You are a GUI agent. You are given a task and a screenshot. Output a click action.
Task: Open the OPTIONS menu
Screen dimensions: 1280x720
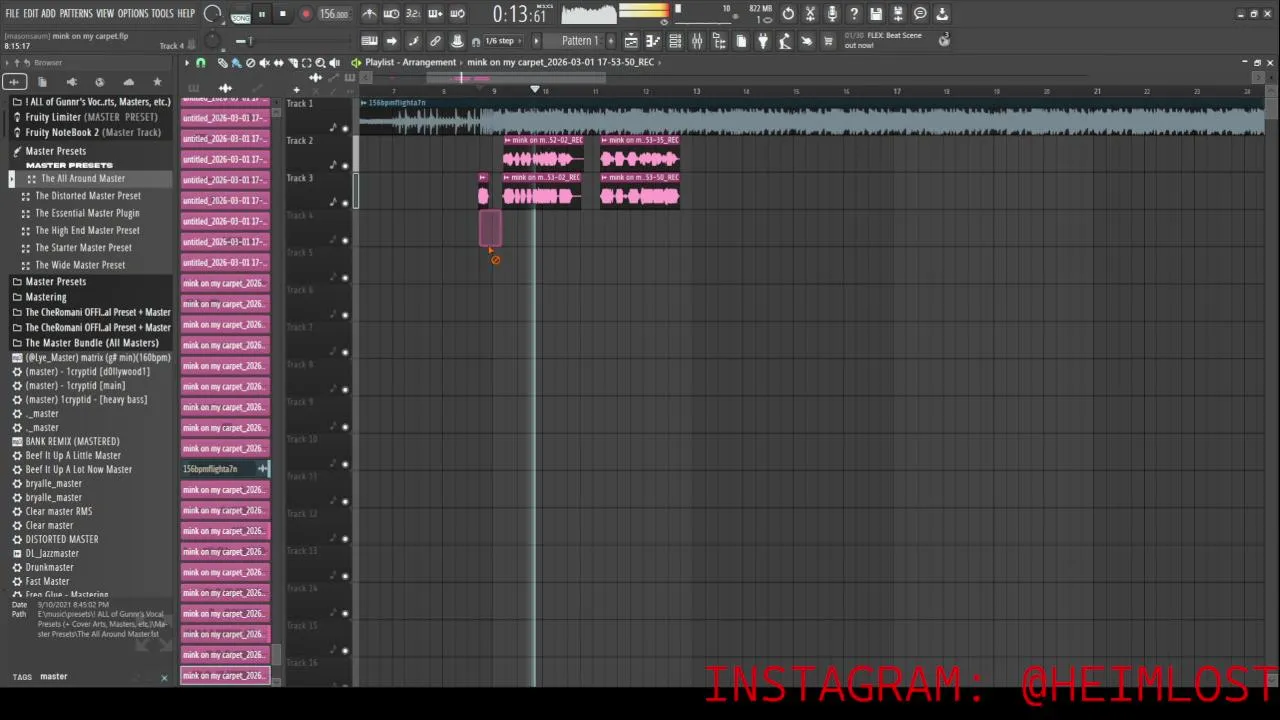133,13
